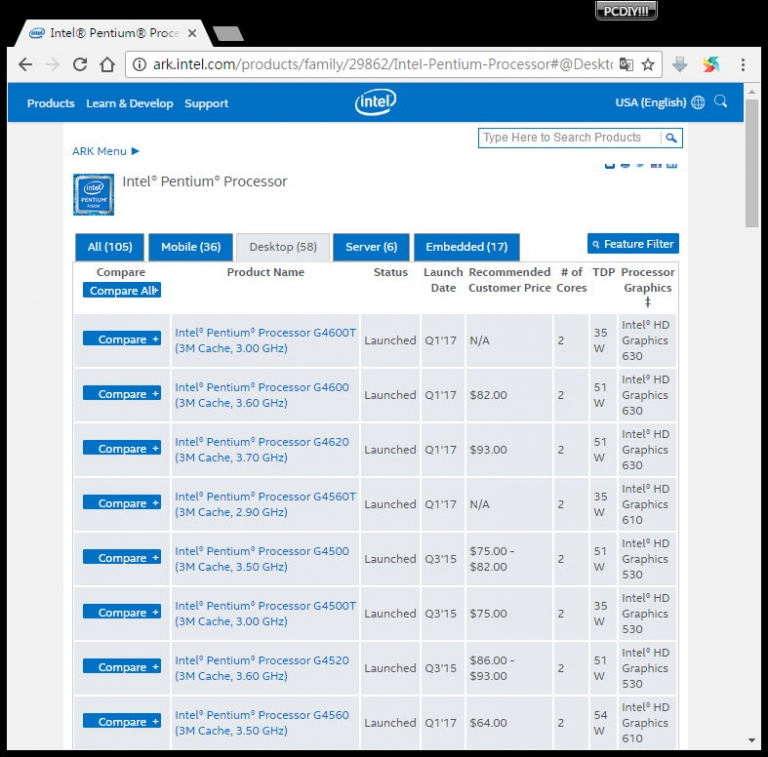
Task: Switch to the Embedded (17) tab
Action: pos(467,247)
